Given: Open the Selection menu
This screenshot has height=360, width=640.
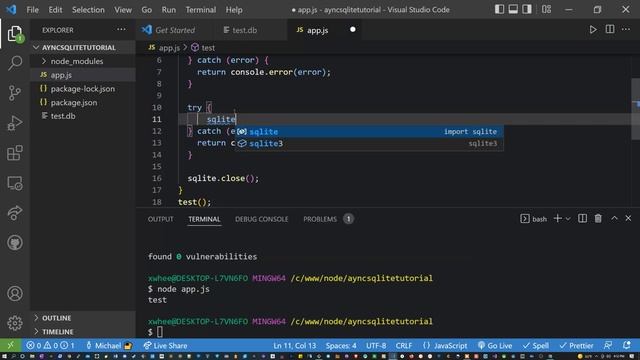Looking at the screenshot, I should tap(88, 10).
